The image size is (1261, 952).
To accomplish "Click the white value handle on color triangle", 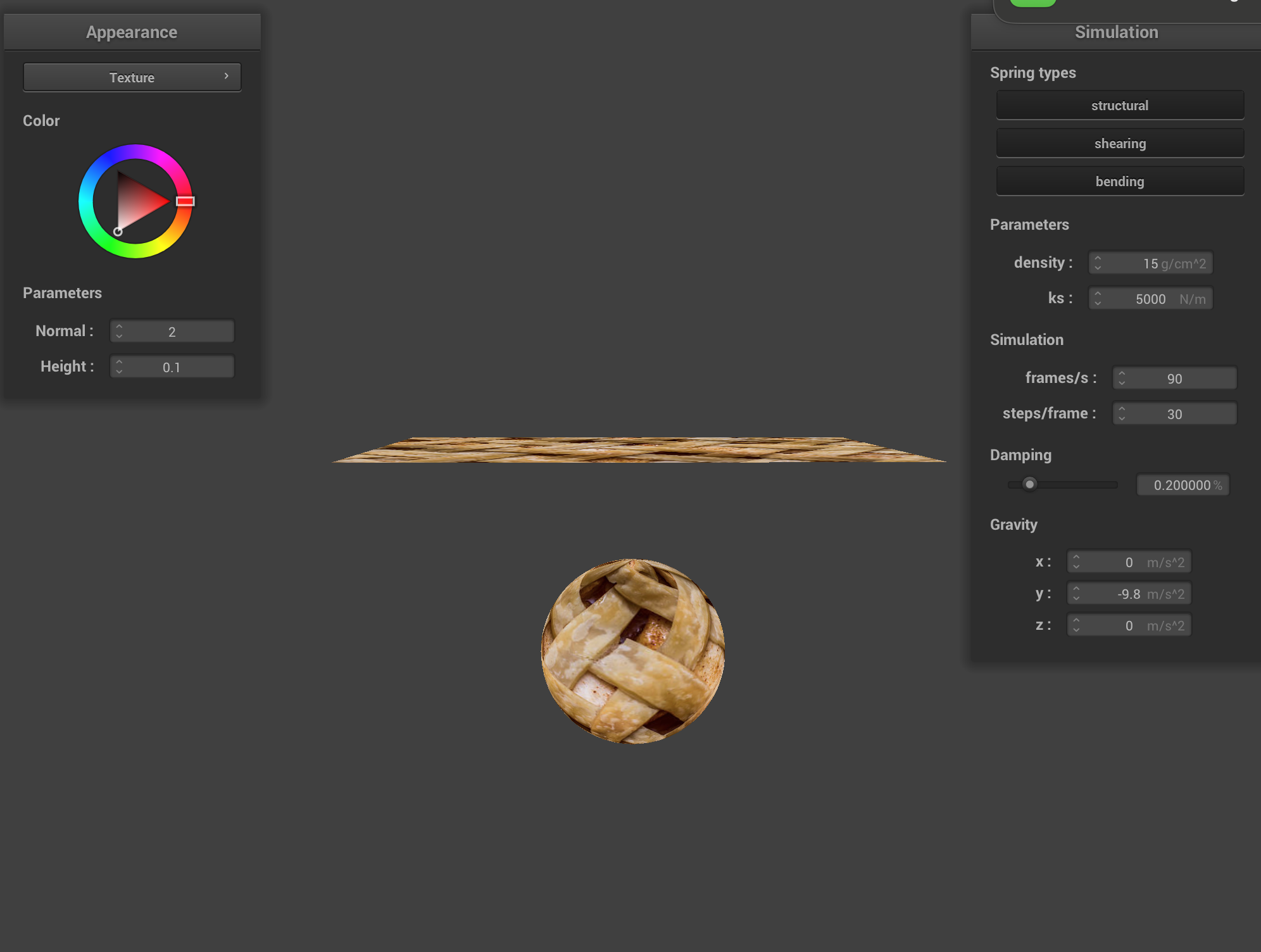I will (x=118, y=232).
